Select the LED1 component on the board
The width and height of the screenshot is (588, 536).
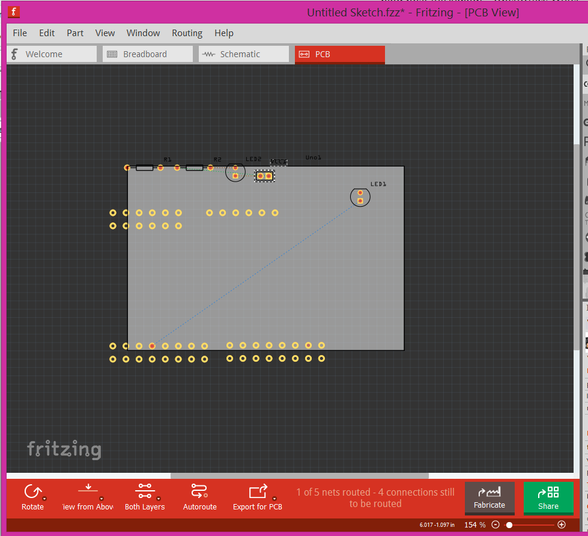pos(360,197)
